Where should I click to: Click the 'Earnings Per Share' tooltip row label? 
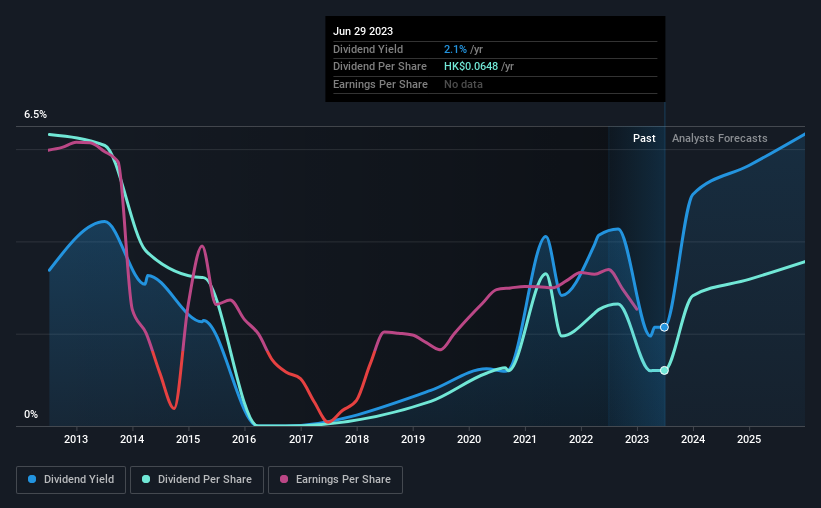380,84
